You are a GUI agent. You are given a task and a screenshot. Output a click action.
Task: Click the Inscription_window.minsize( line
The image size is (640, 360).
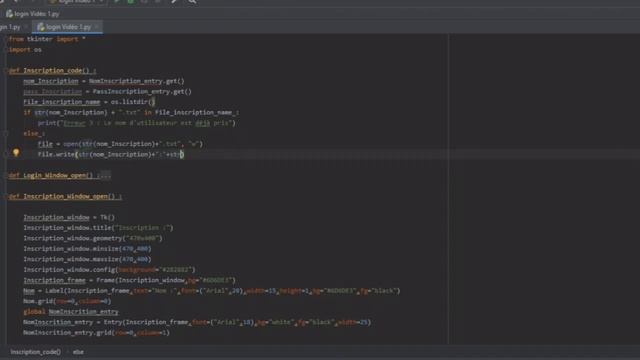click(87, 249)
